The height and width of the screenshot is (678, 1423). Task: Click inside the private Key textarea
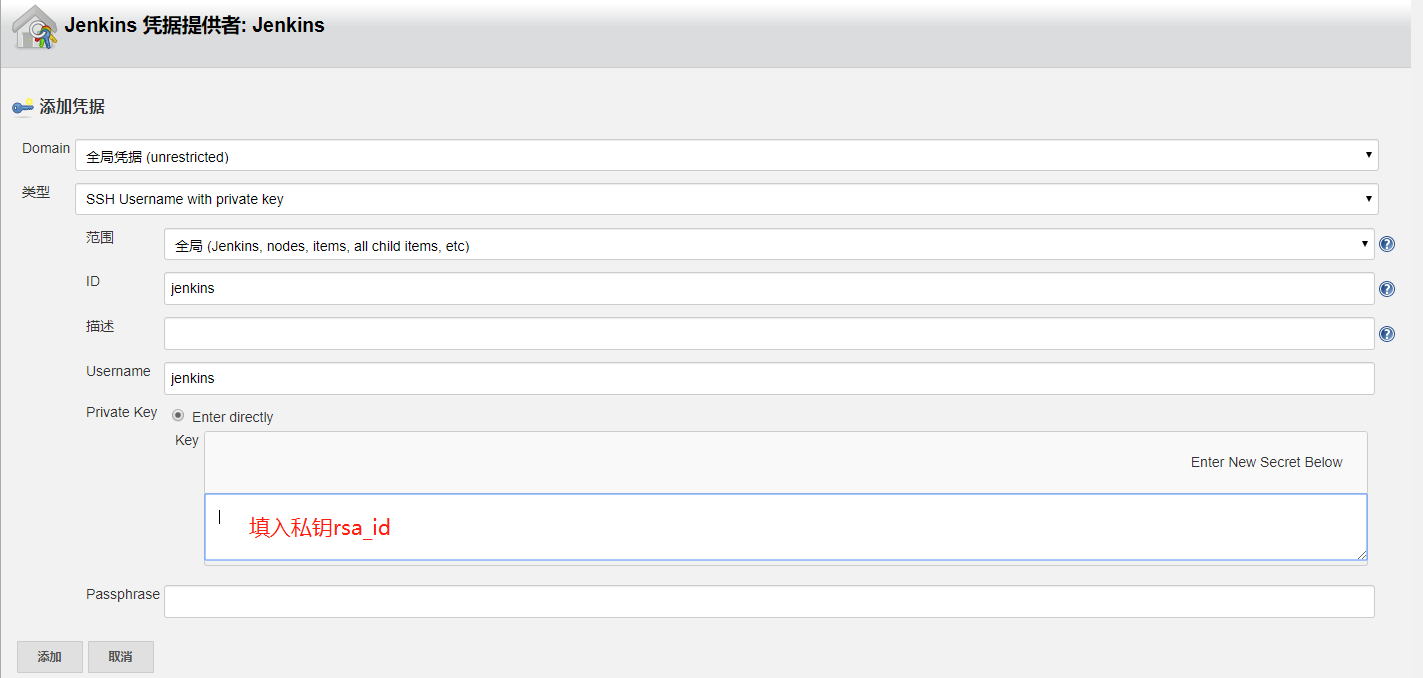785,527
